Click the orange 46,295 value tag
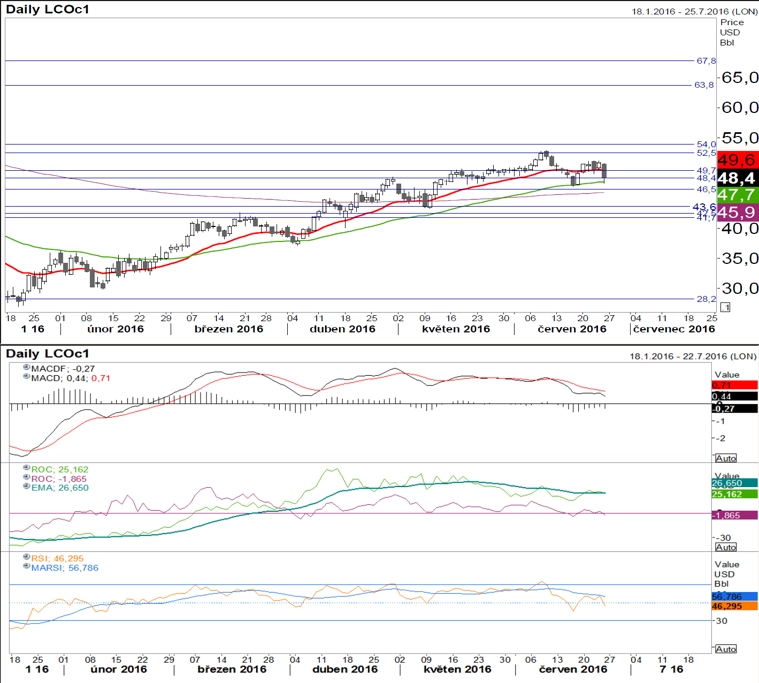 coord(734,606)
